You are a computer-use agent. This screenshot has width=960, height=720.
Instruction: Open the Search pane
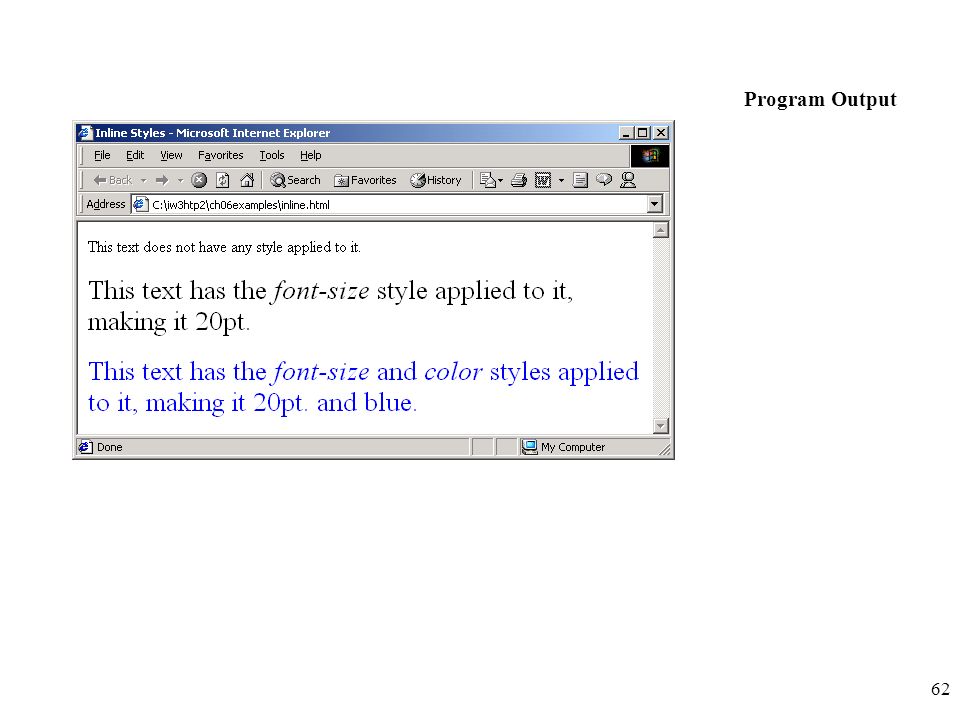coord(296,180)
